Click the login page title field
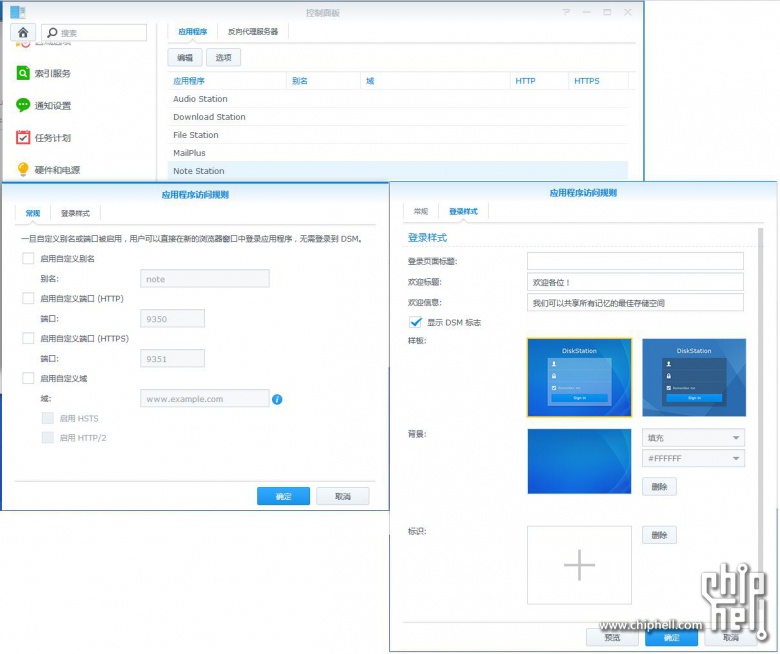 (635, 261)
